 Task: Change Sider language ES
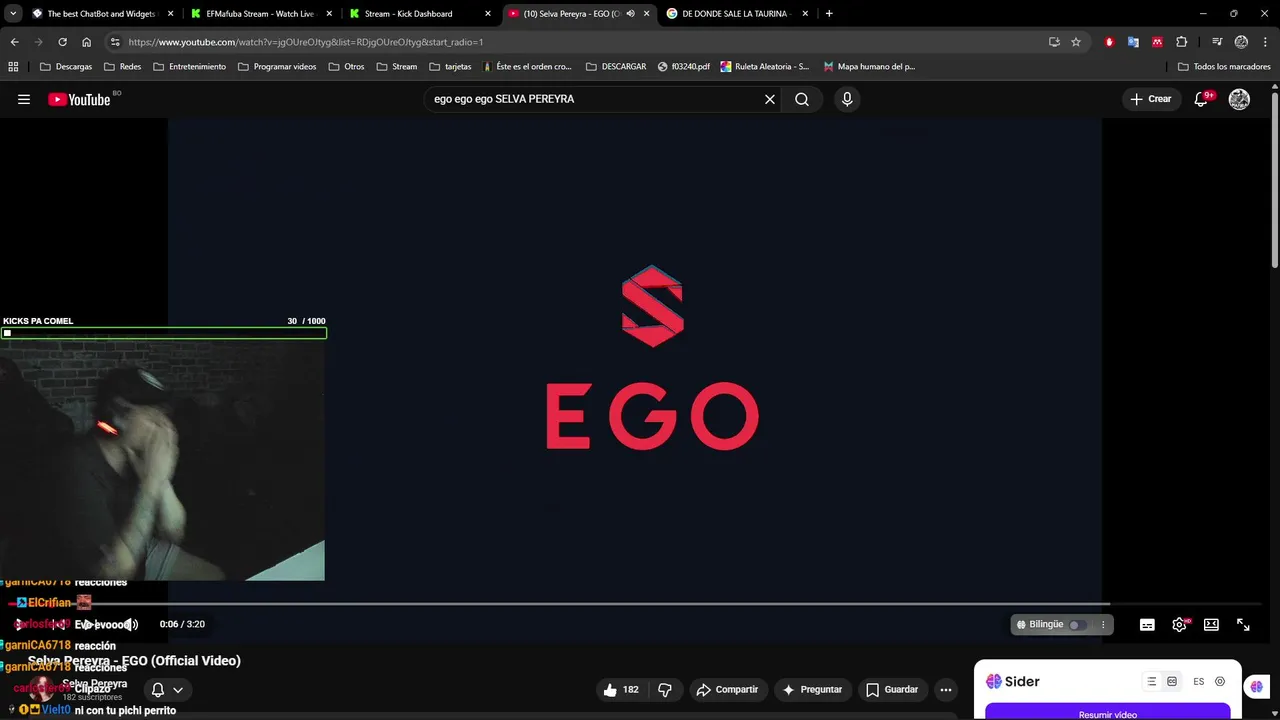[x=1198, y=681]
